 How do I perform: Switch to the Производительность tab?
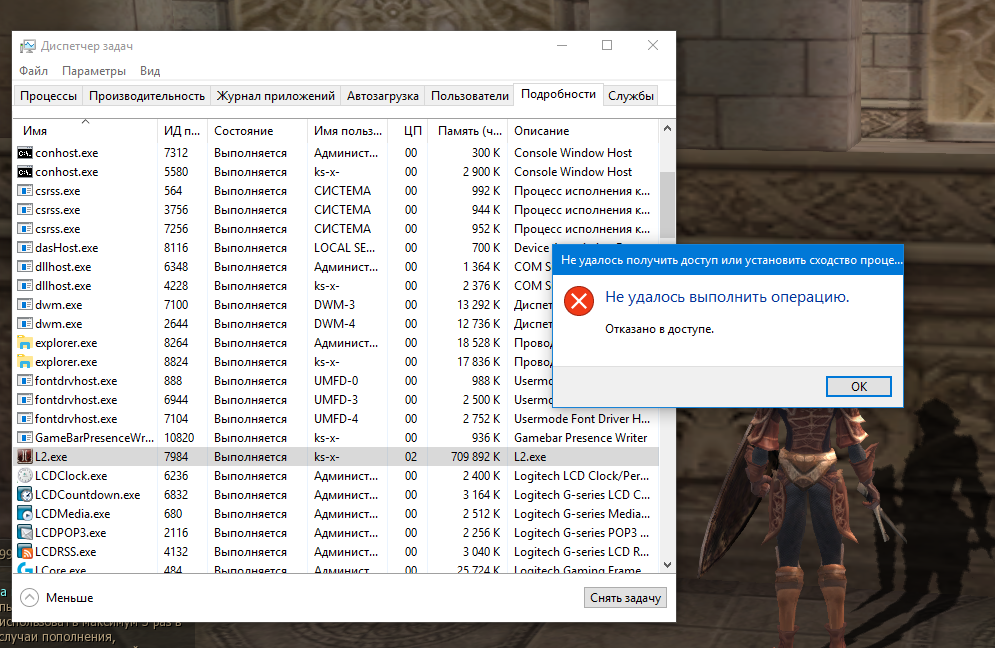pyautogui.click(x=147, y=96)
